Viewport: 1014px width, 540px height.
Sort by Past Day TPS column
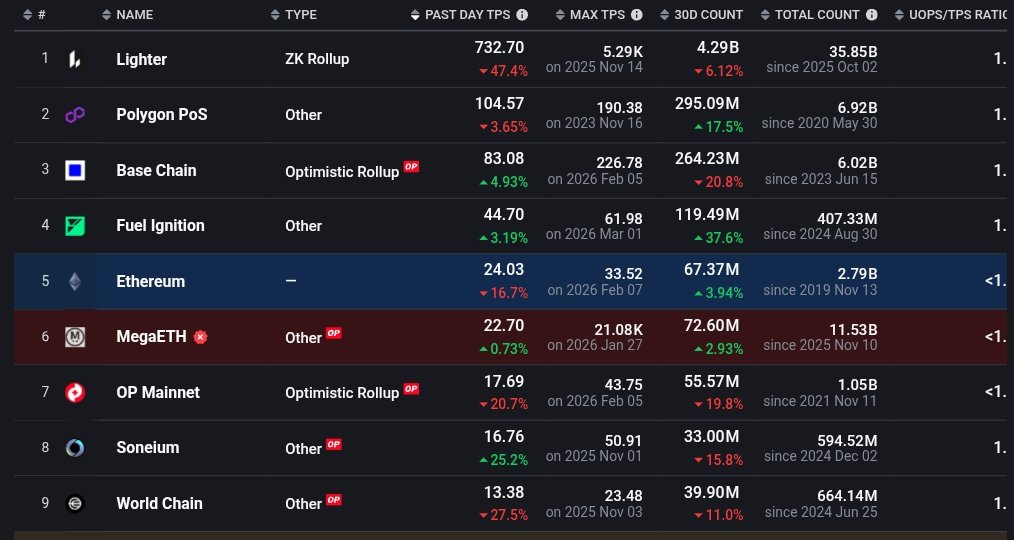[461, 15]
